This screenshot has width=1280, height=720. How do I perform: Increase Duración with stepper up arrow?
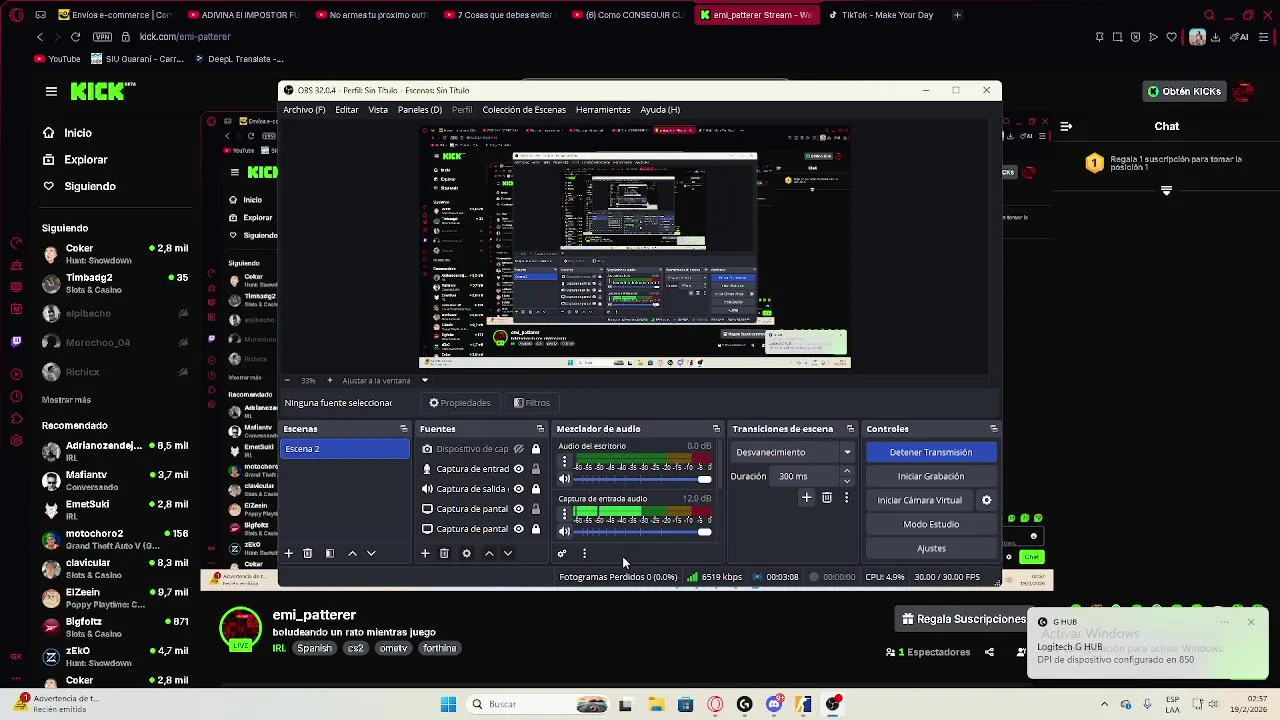point(847,472)
